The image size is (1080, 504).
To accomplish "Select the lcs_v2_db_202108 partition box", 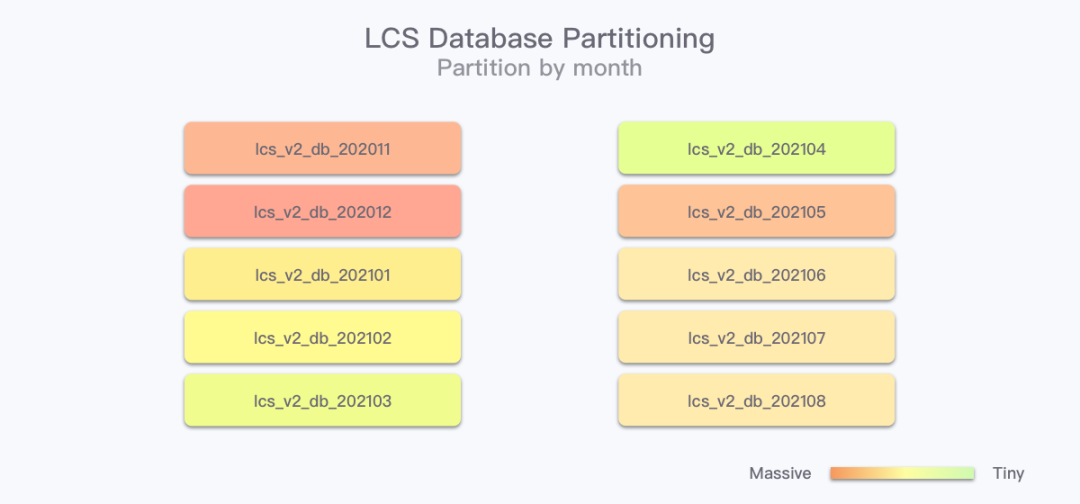I will 756,401.
